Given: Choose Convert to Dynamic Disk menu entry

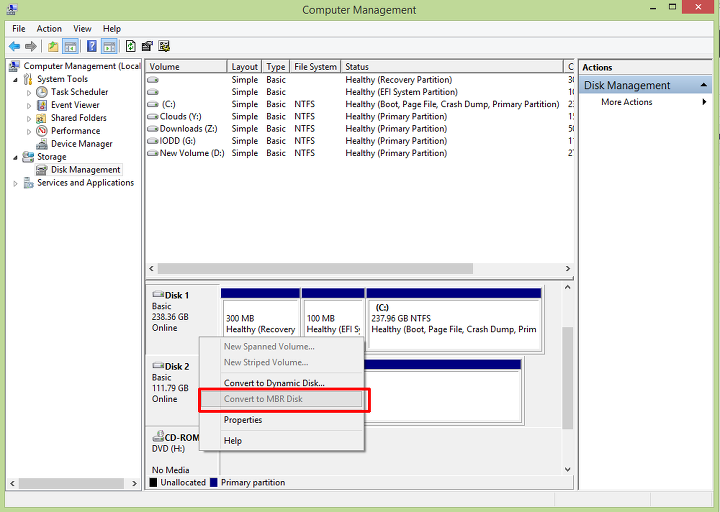Looking at the screenshot, I should (282, 383).
